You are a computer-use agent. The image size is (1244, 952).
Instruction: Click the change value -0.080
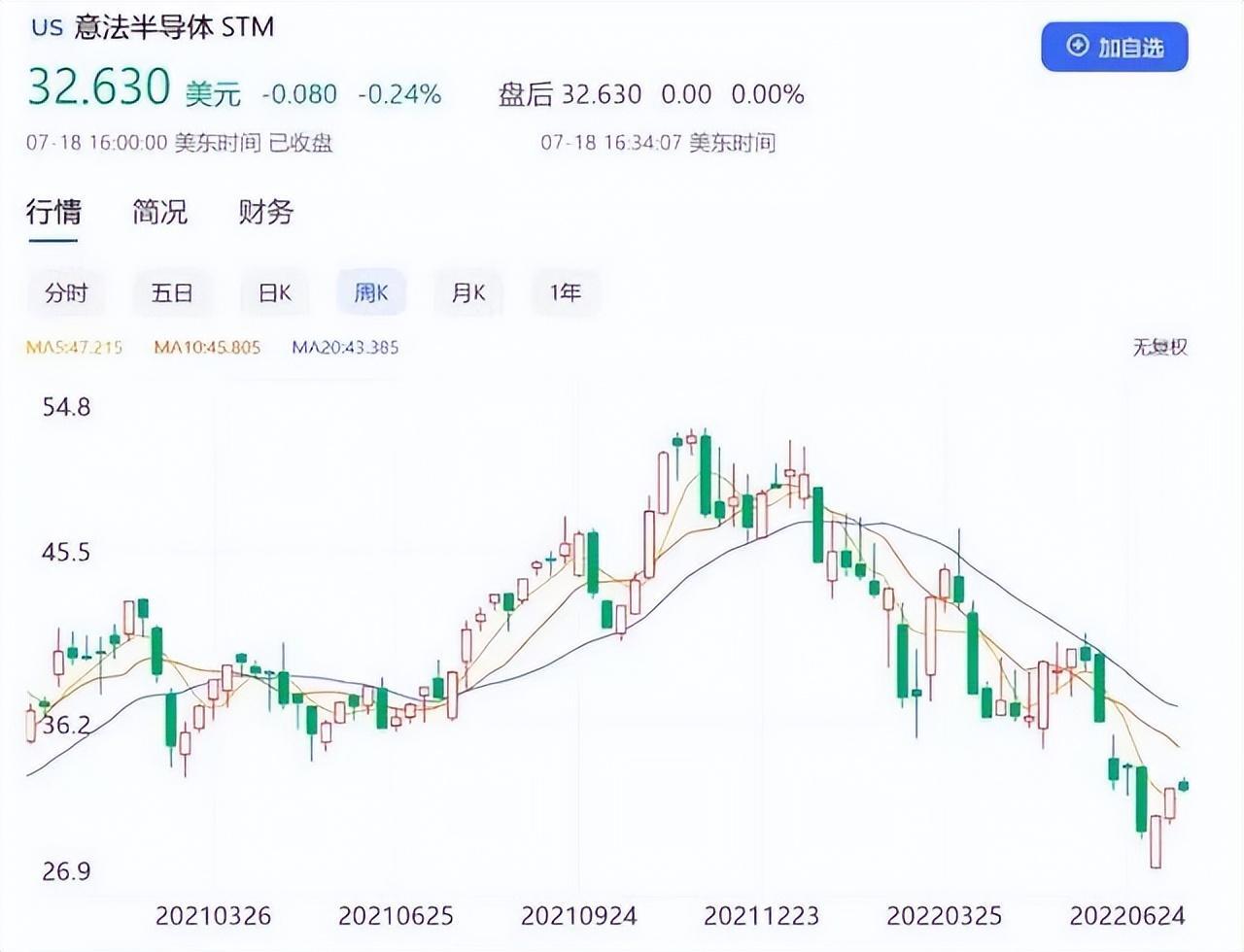point(299,94)
